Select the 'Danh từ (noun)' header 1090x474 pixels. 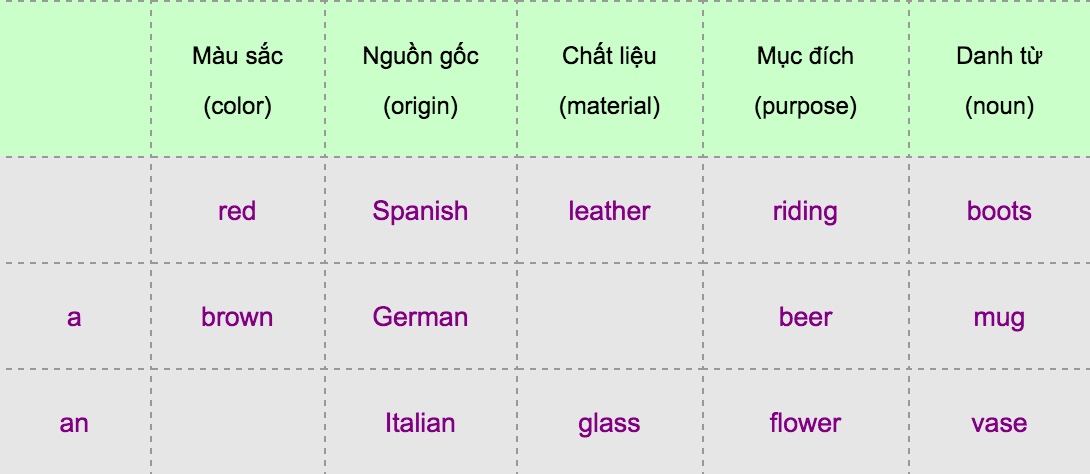tap(999, 80)
